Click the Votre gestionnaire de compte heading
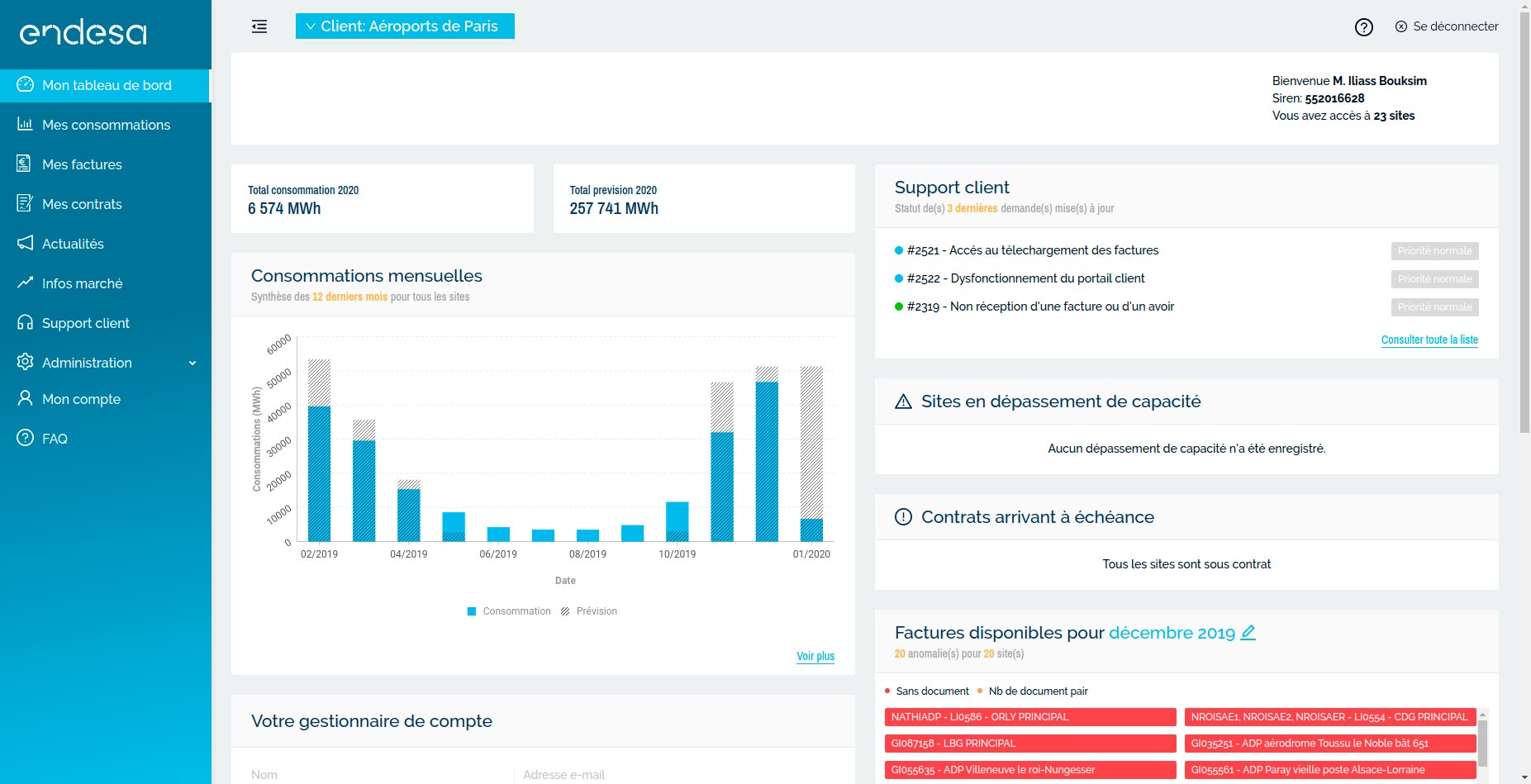1531x784 pixels. point(372,721)
